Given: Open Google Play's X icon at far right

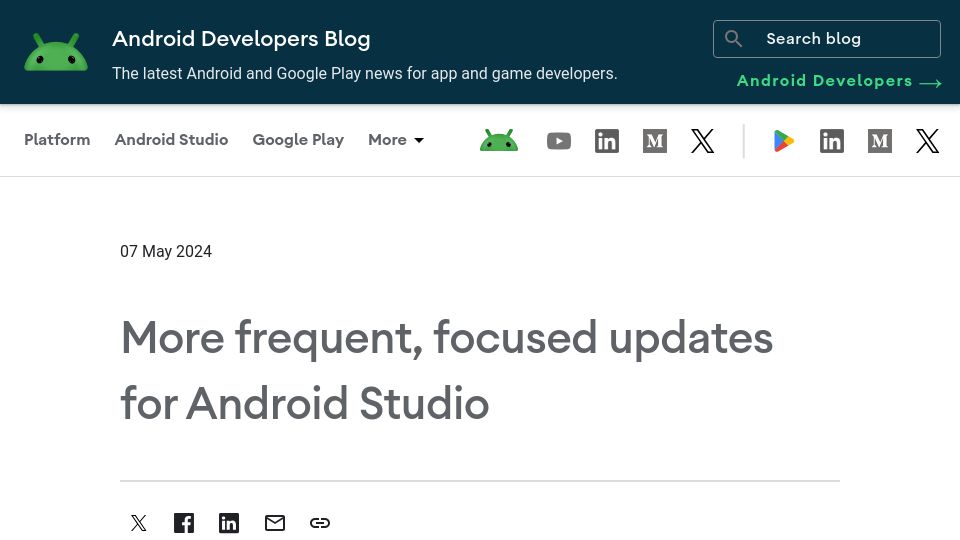Looking at the screenshot, I should [928, 141].
